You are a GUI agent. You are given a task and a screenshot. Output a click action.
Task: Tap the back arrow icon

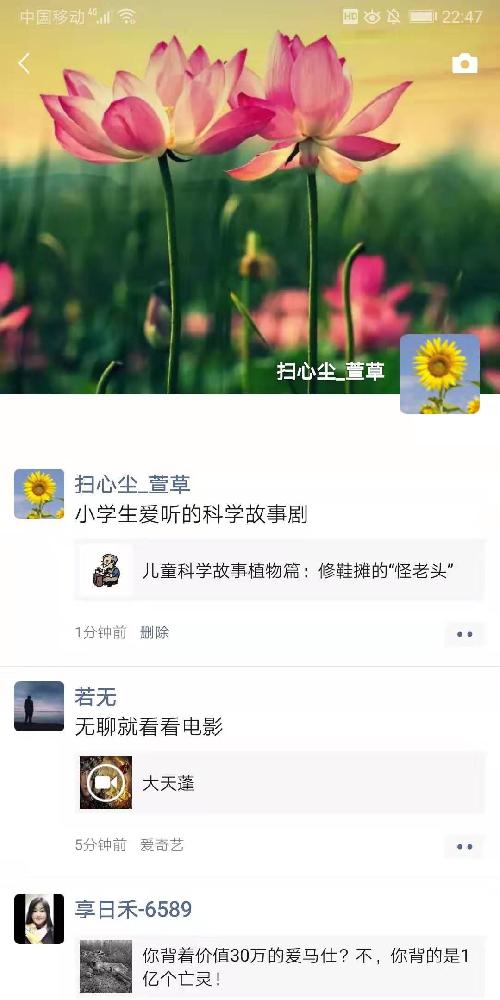[24, 64]
